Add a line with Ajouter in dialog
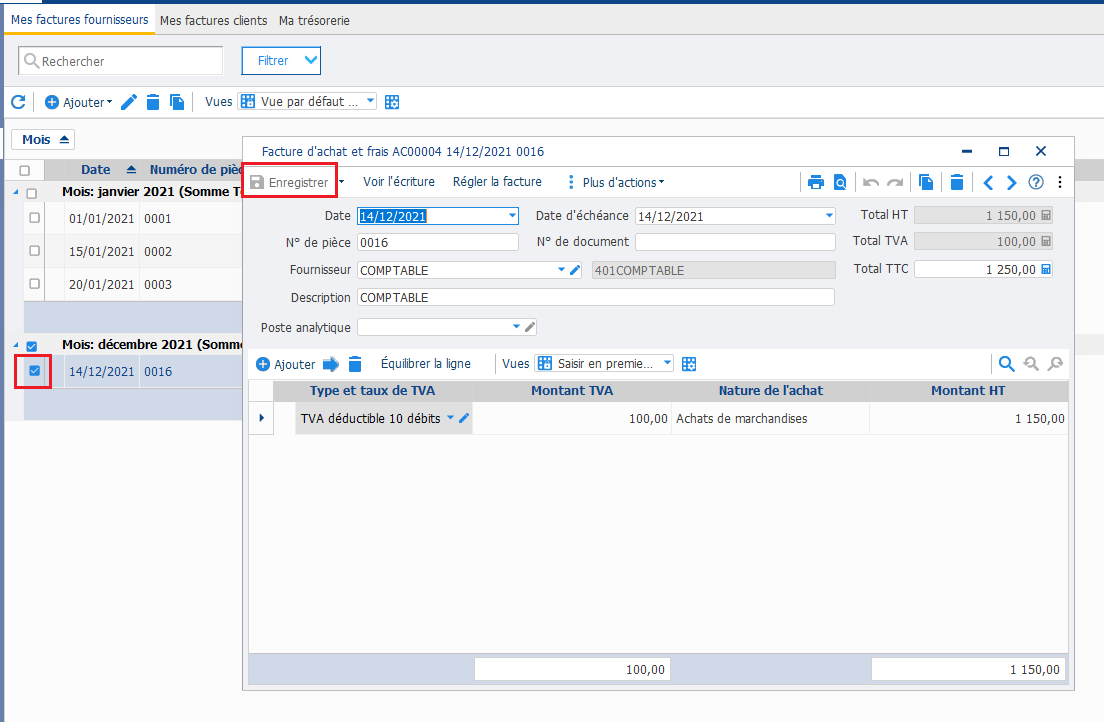This screenshot has height=722, width=1104. coord(285,364)
